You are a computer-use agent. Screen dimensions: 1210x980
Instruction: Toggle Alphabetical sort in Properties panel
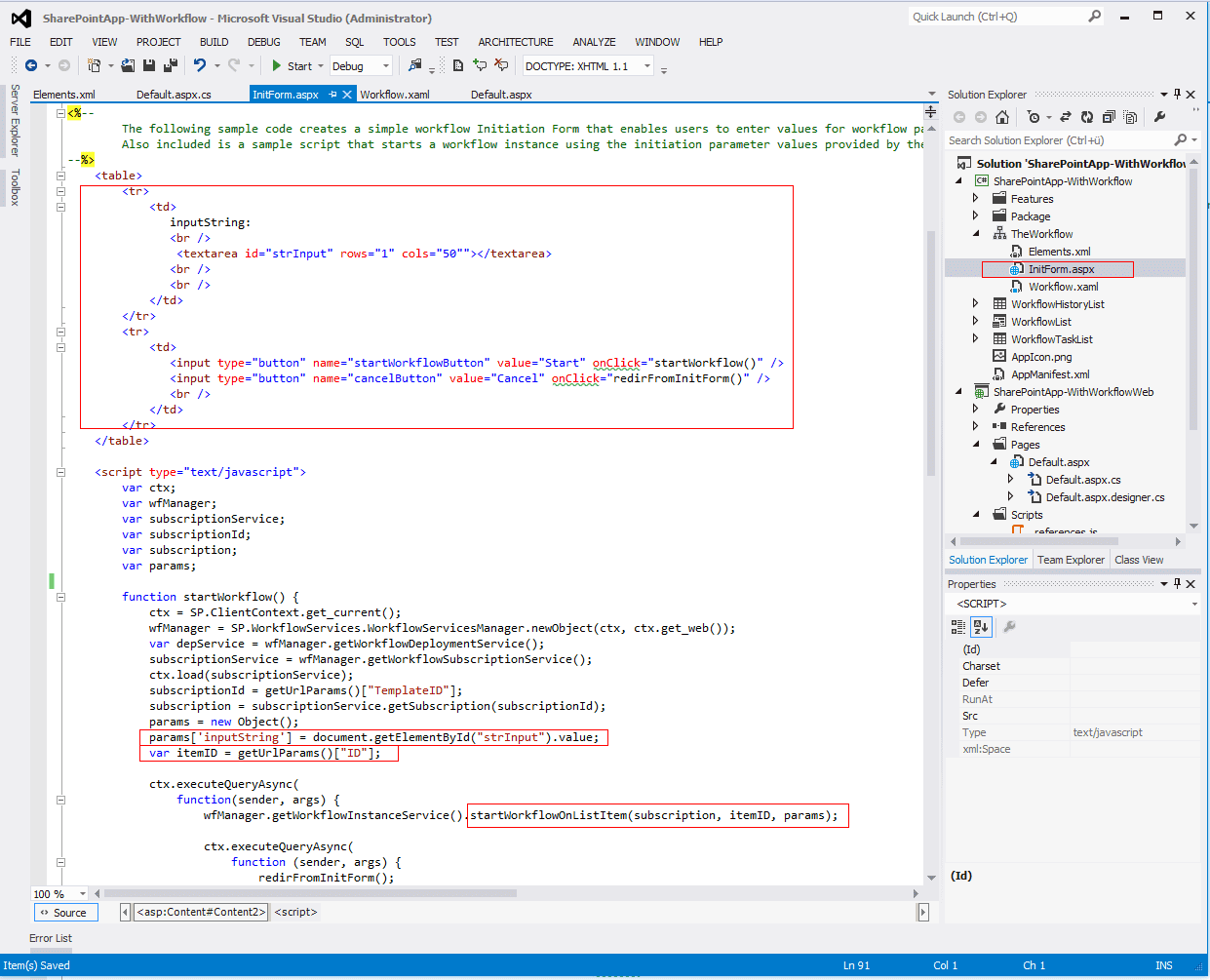(x=981, y=627)
